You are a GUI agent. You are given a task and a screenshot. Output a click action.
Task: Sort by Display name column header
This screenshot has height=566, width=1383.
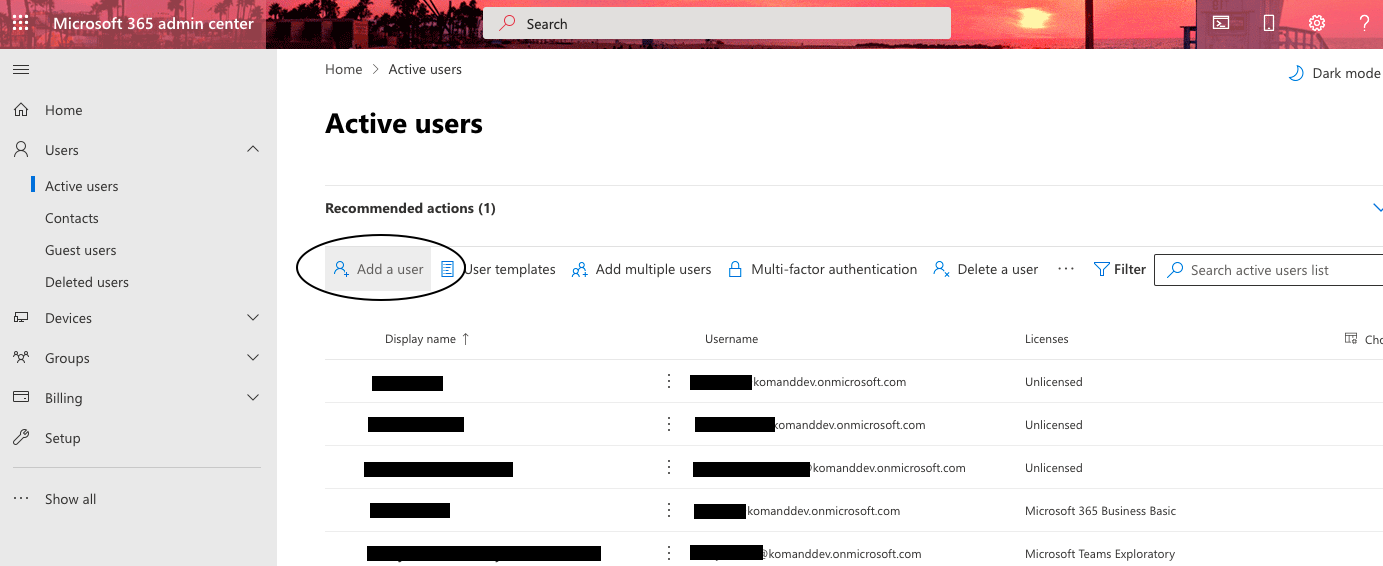coord(427,339)
